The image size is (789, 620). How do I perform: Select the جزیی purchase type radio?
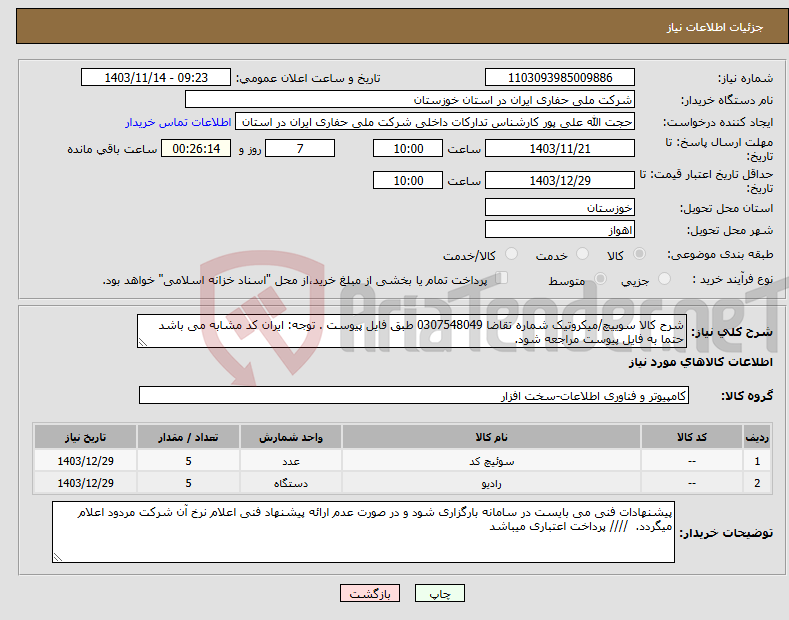tap(664, 279)
